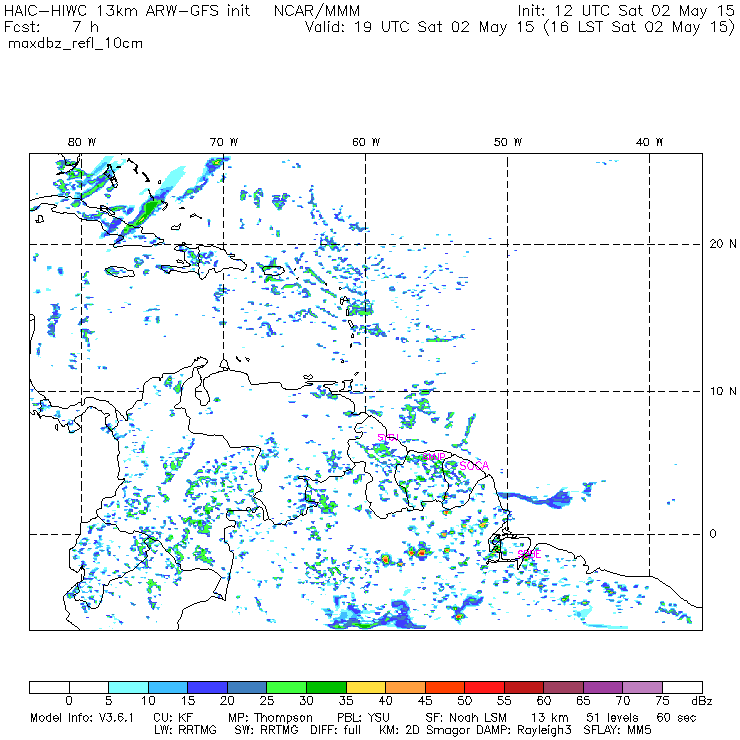Viewport: 740px width, 740px height.
Task: Click the '13 km' resolution text in footer
Action: [549, 718]
